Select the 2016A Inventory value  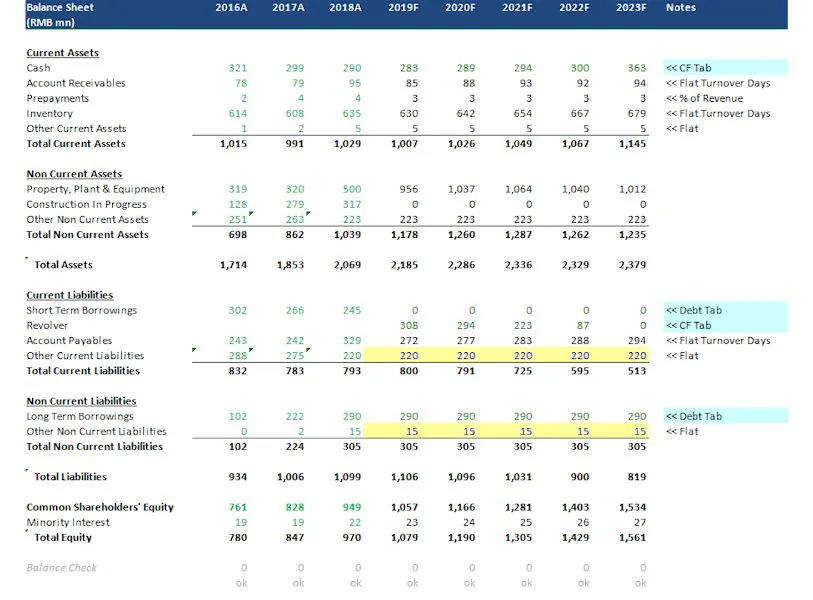pos(237,114)
